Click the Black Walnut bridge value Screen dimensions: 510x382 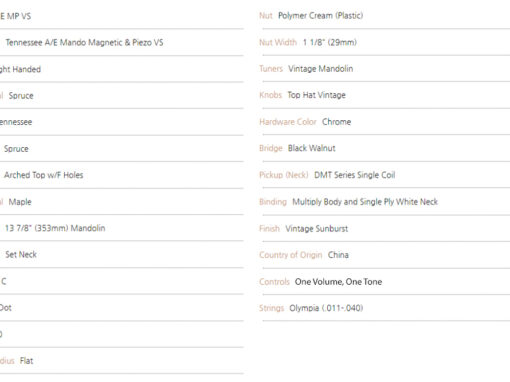click(311, 148)
